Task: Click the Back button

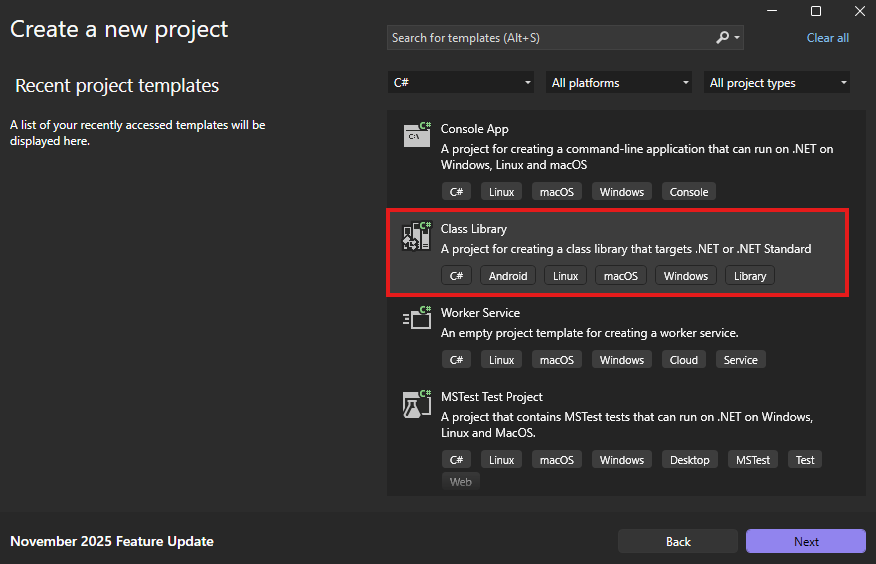Action: (x=678, y=541)
